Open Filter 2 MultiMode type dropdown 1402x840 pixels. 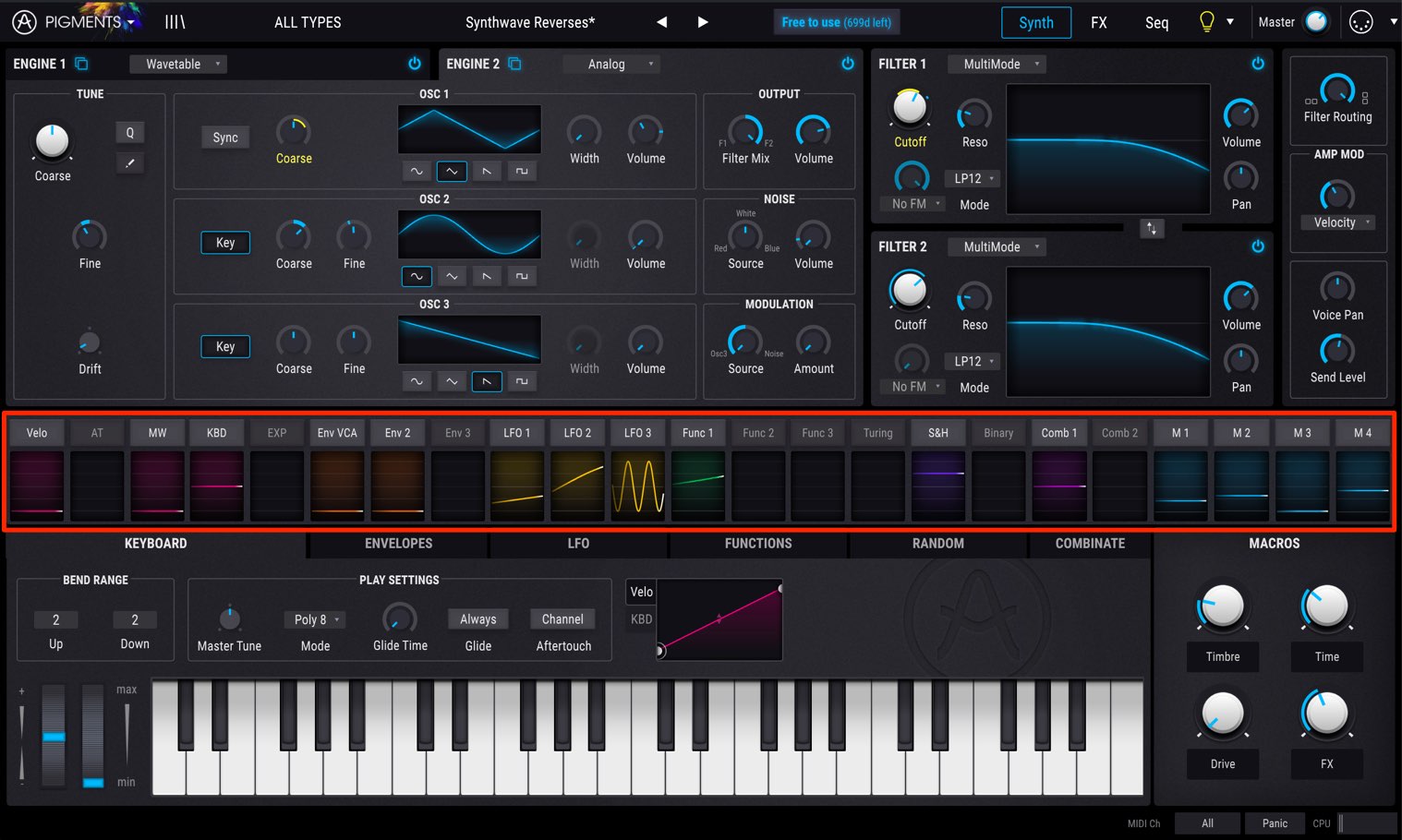[997, 246]
